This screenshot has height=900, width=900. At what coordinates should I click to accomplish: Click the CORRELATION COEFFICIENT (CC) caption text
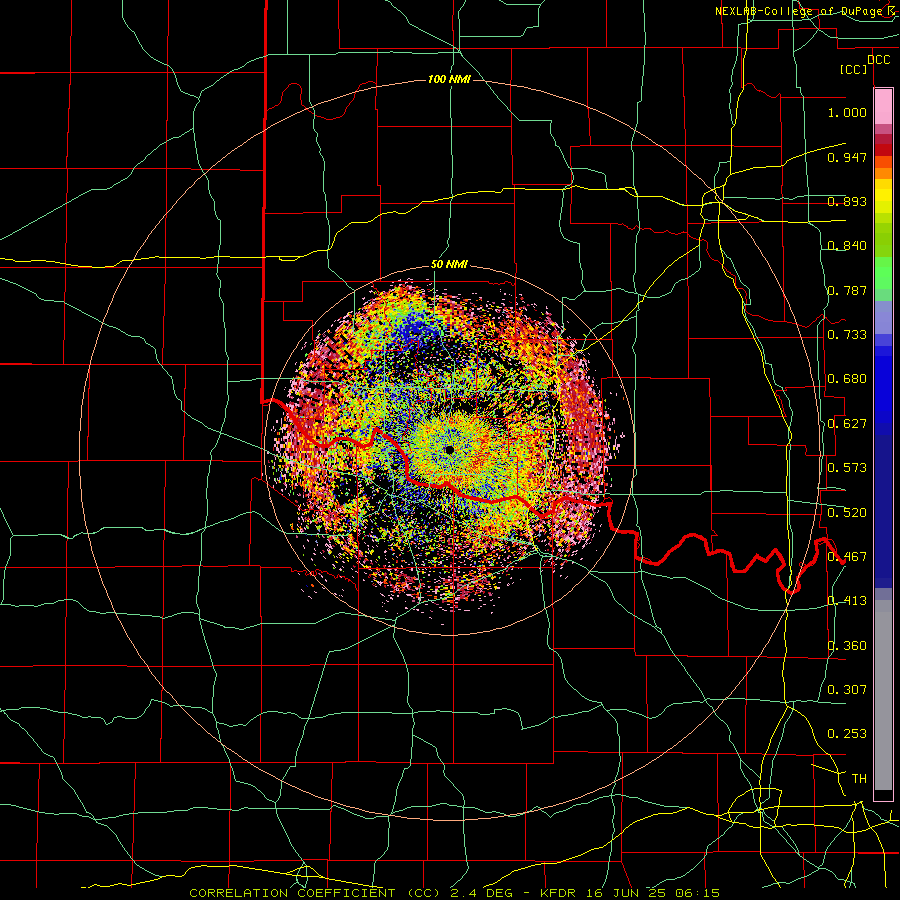coord(316,893)
